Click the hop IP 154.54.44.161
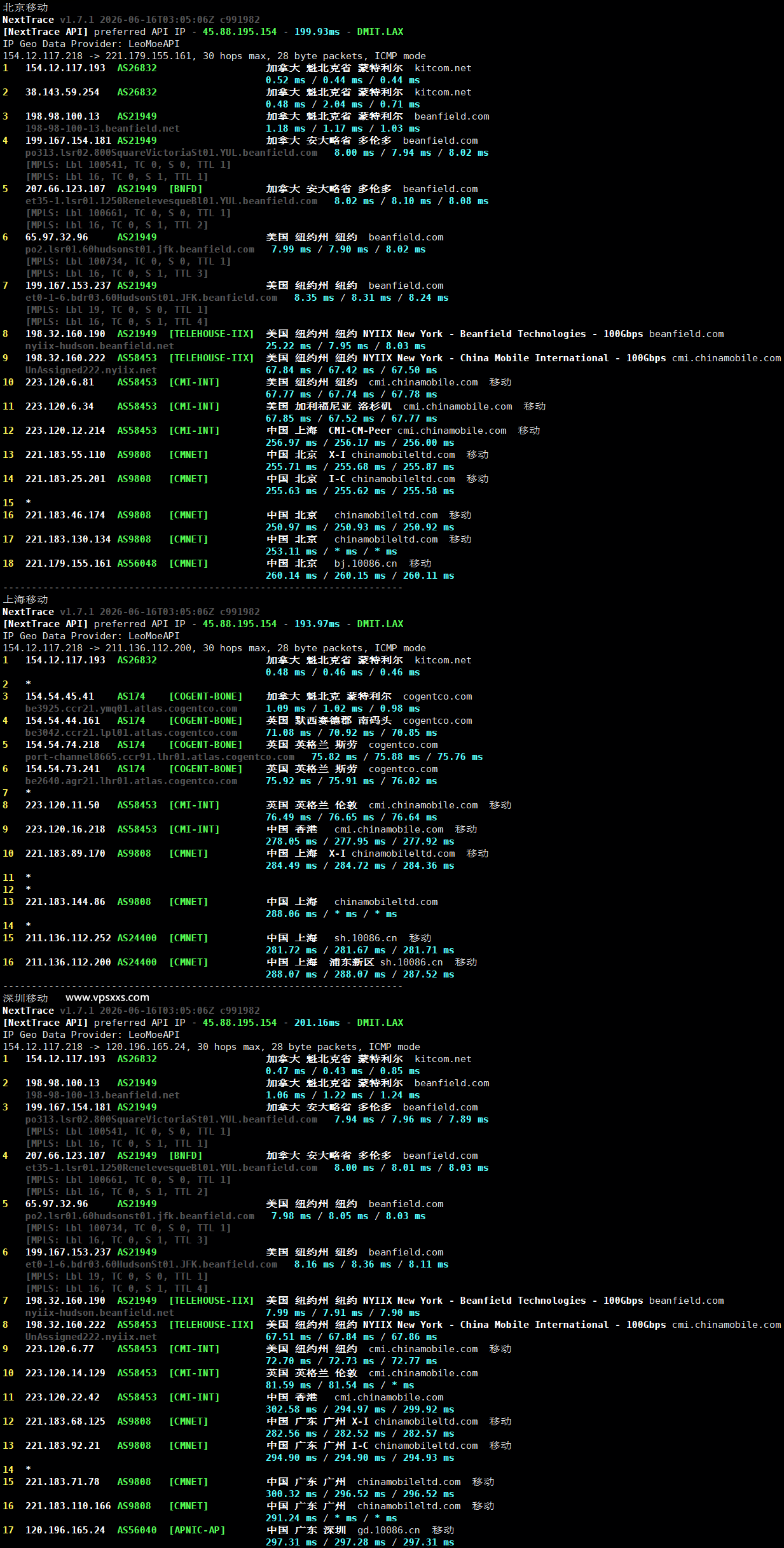The image size is (784, 1548). (x=62, y=721)
